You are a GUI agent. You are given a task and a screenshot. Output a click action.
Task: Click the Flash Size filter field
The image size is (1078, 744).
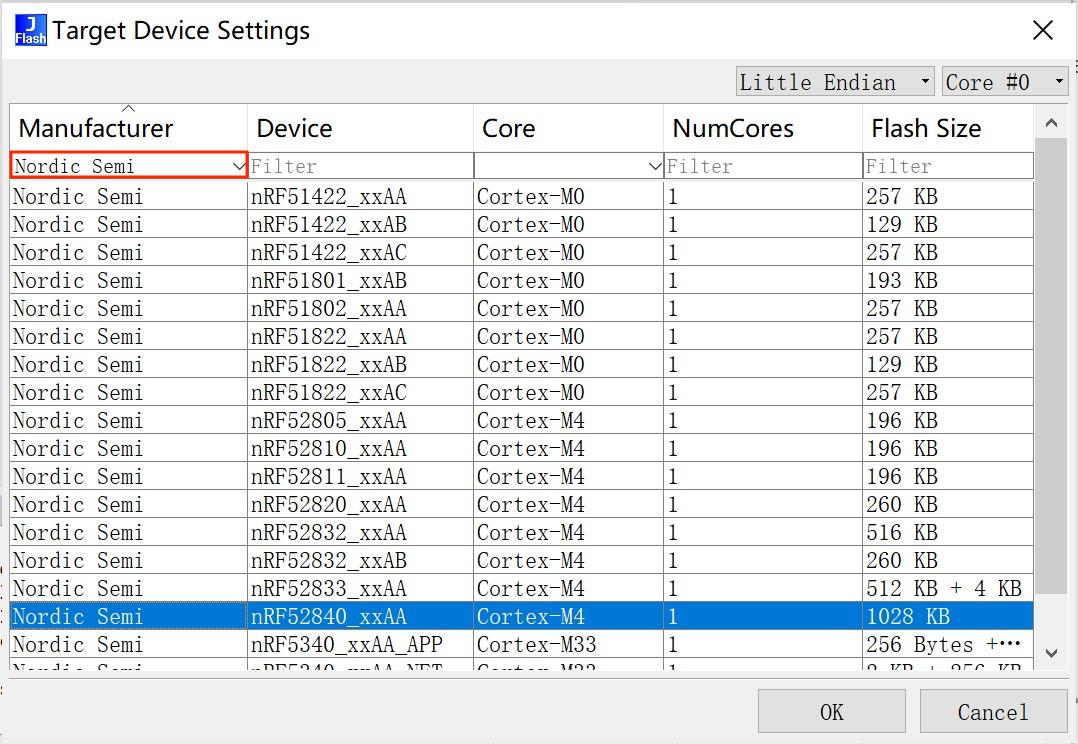coord(948,166)
